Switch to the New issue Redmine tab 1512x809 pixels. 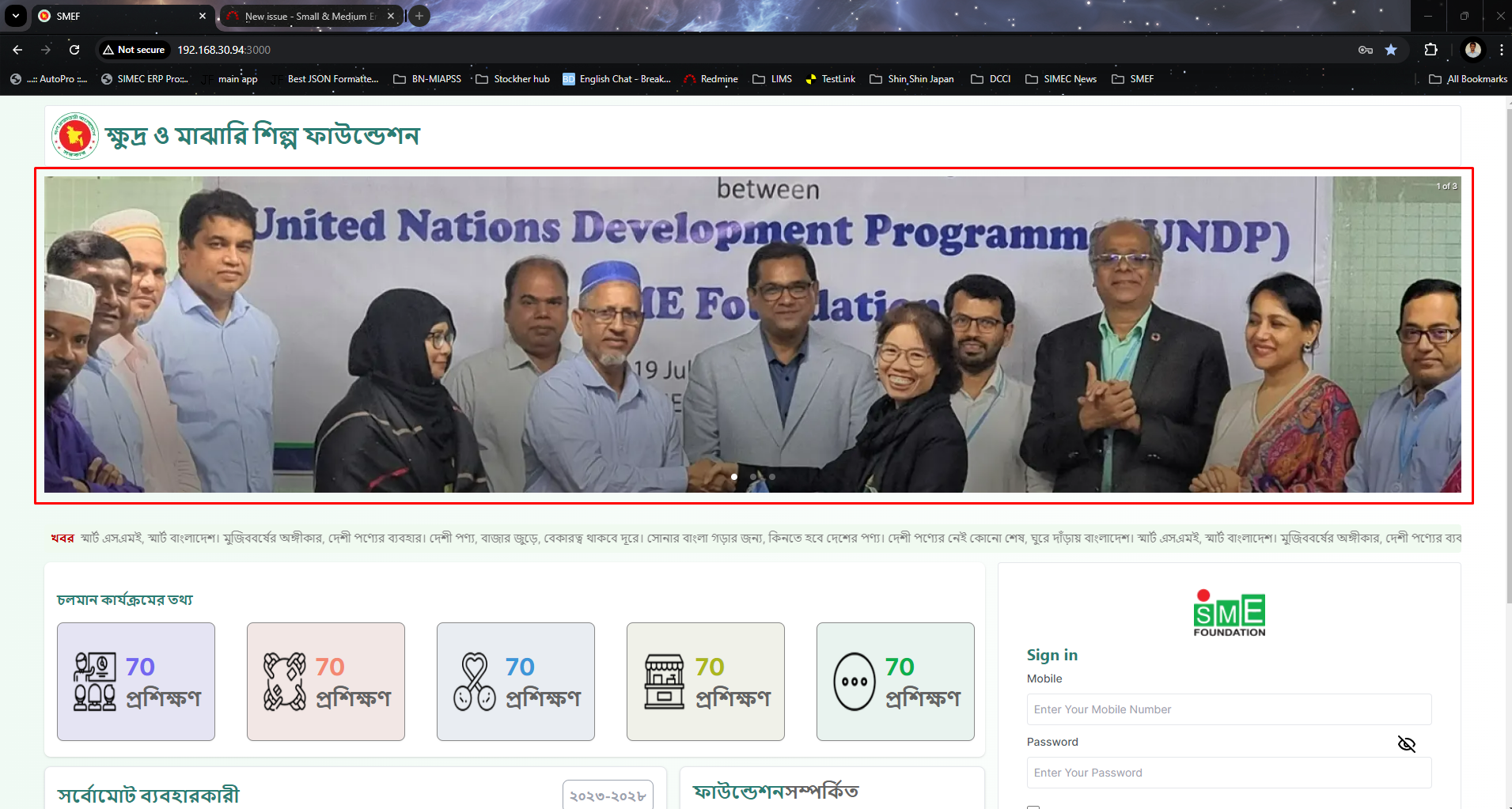click(310, 16)
